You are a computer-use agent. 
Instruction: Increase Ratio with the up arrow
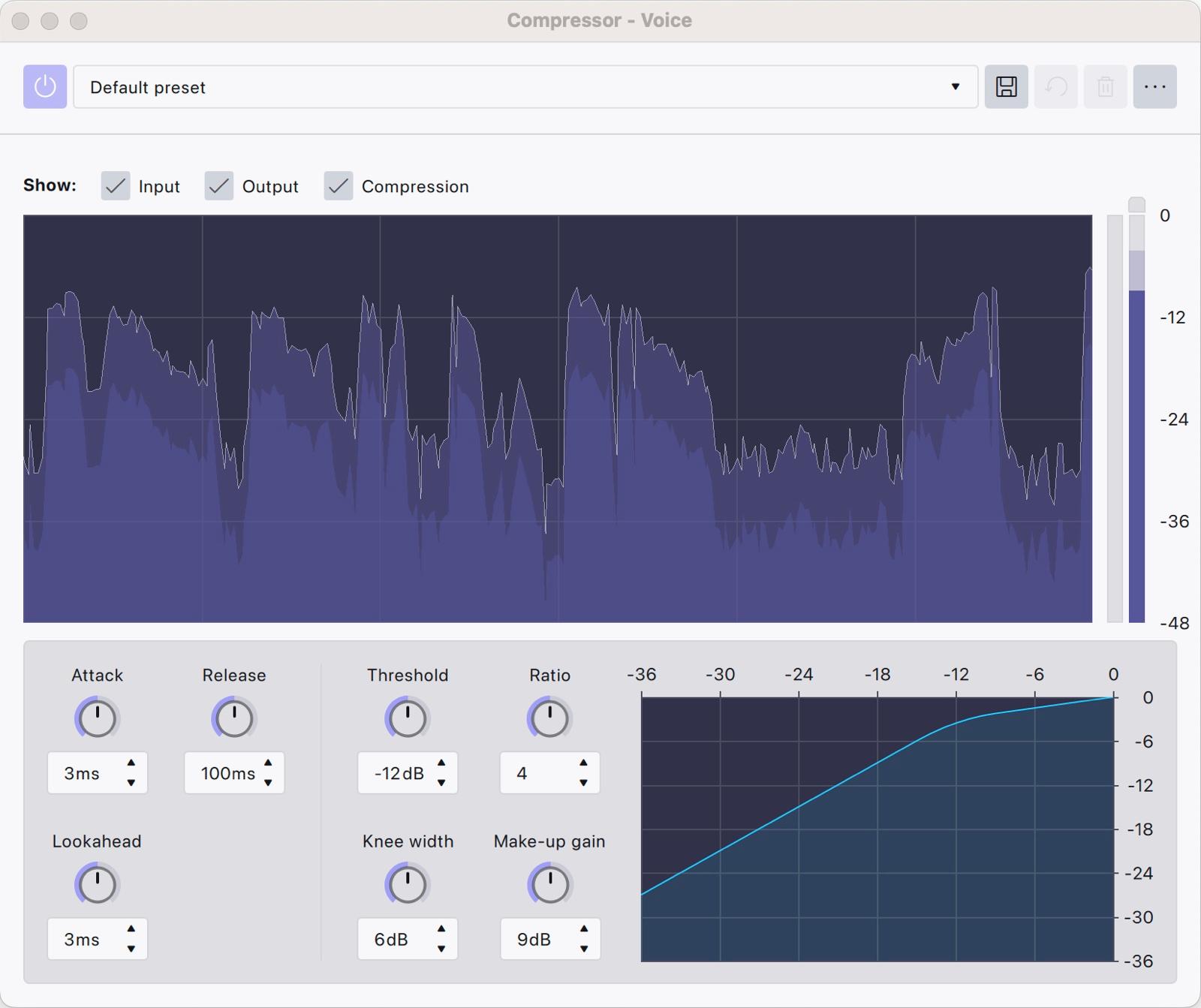click(584, 763)
